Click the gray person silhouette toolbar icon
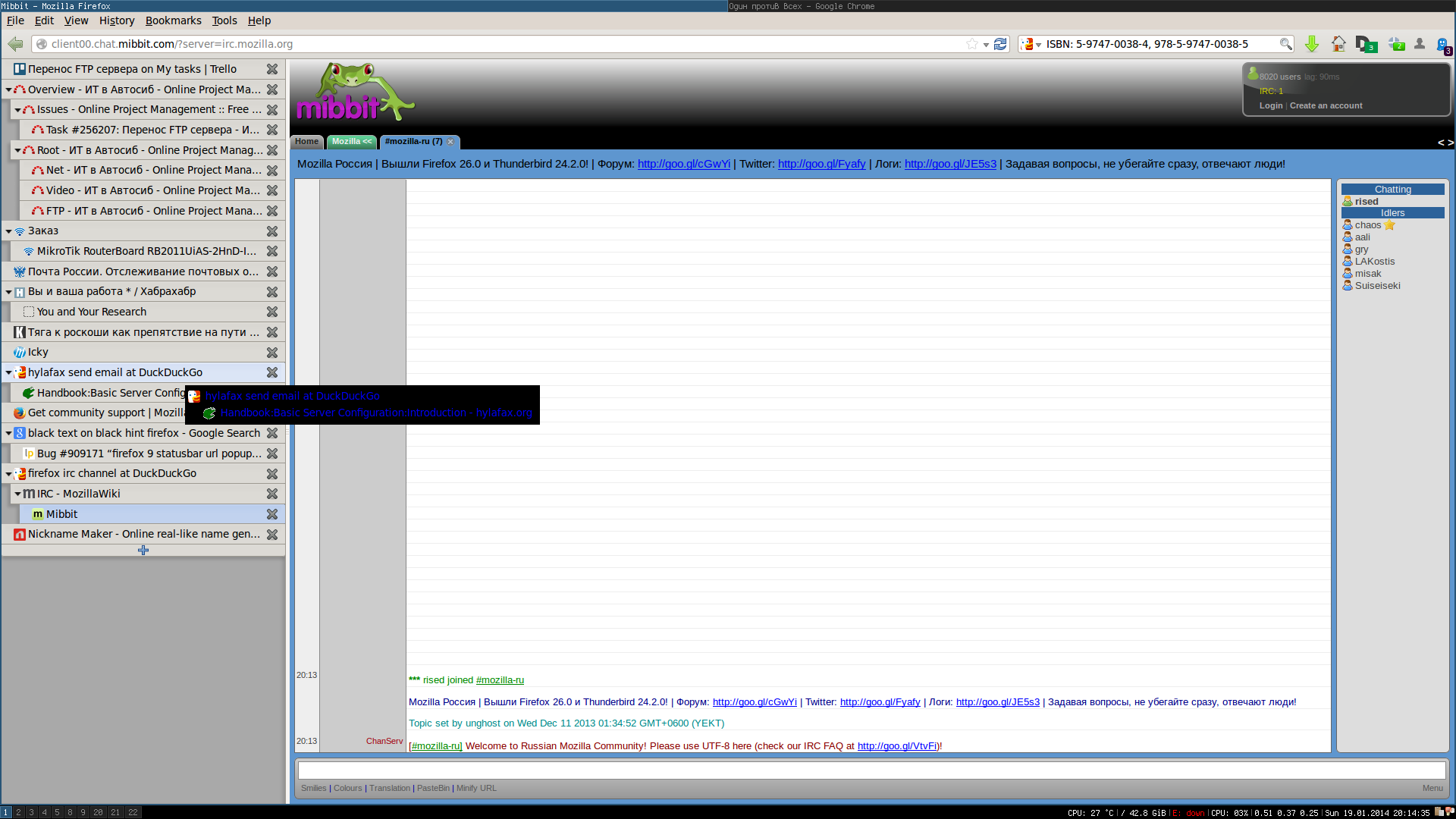This screenshot has height=819, width=1456. [1420, 44]
